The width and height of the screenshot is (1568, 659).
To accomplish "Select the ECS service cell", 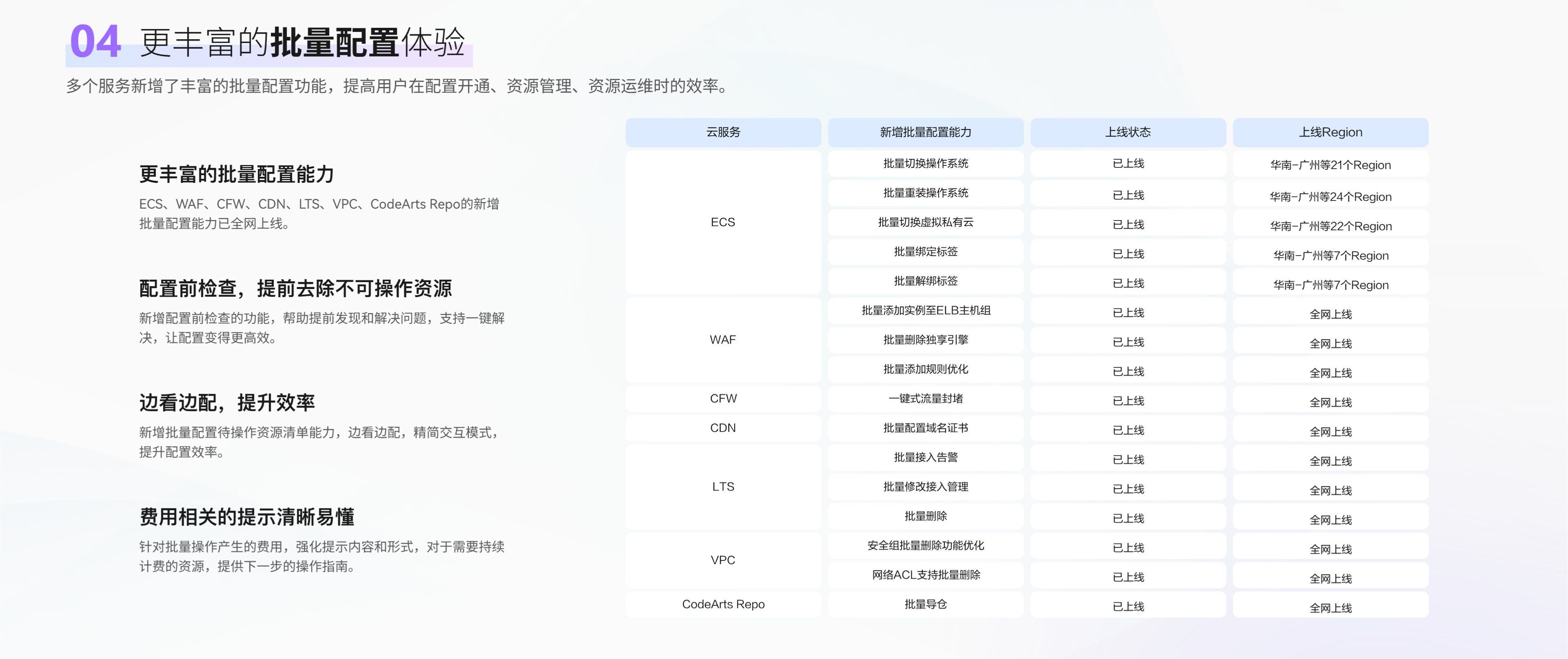I will 722,222.
